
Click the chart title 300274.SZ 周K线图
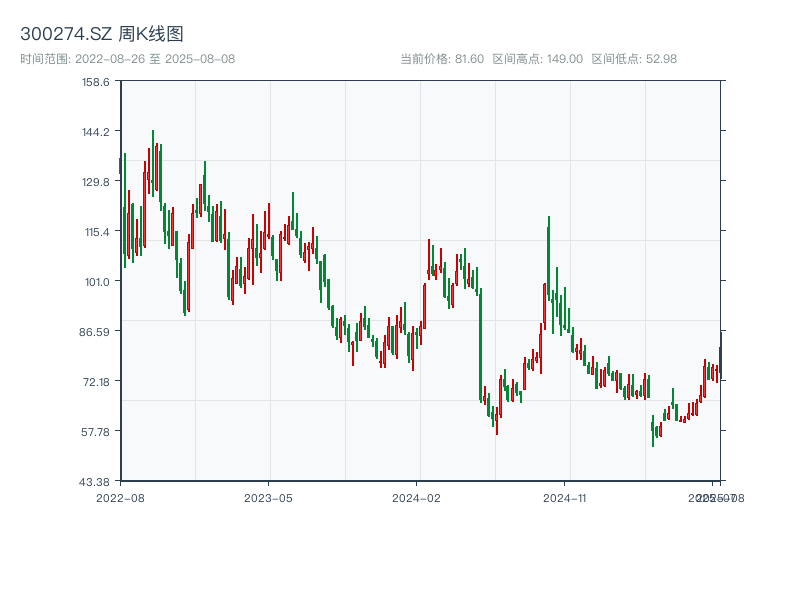point(102,34)
